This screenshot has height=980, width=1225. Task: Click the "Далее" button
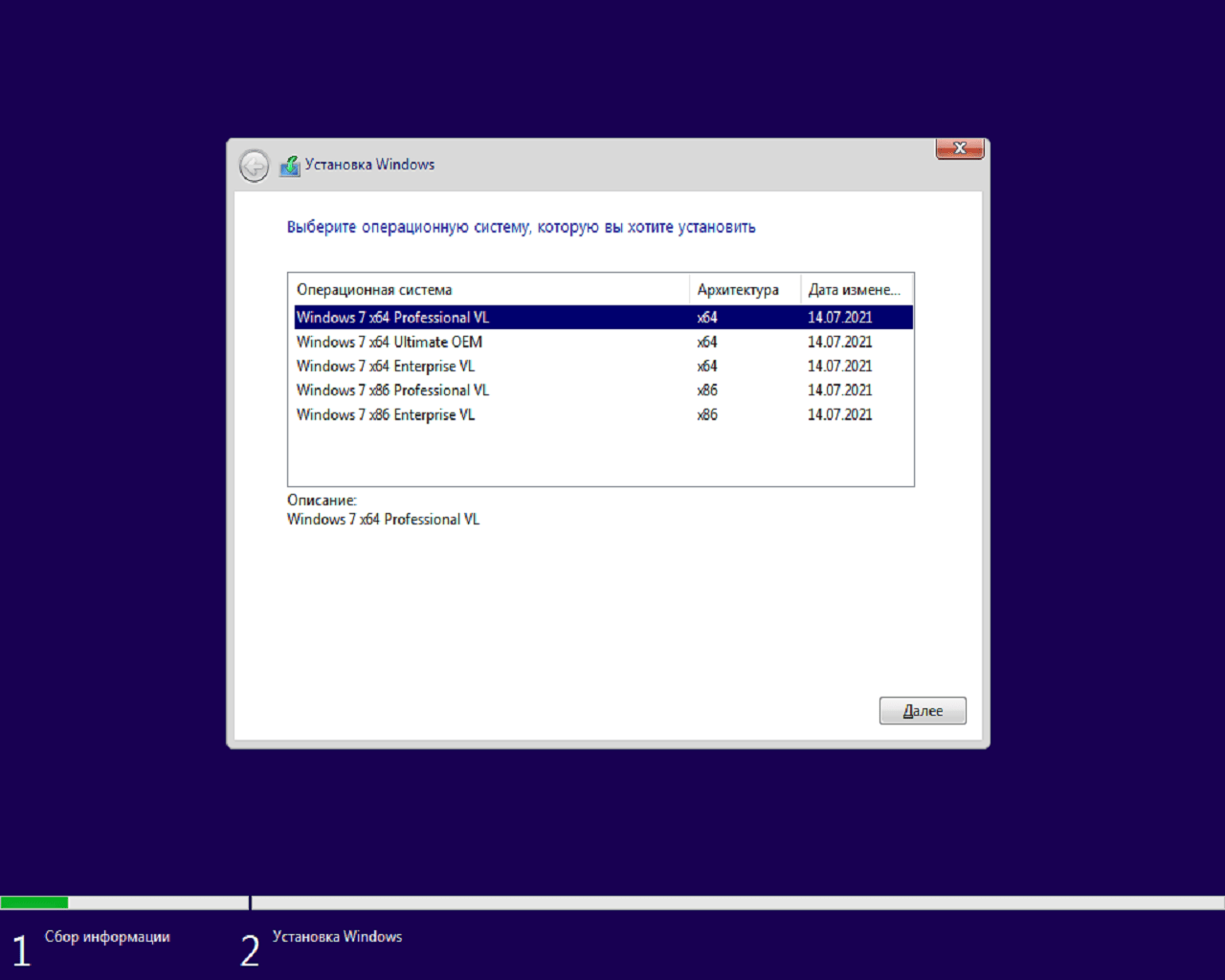[922, 710]
